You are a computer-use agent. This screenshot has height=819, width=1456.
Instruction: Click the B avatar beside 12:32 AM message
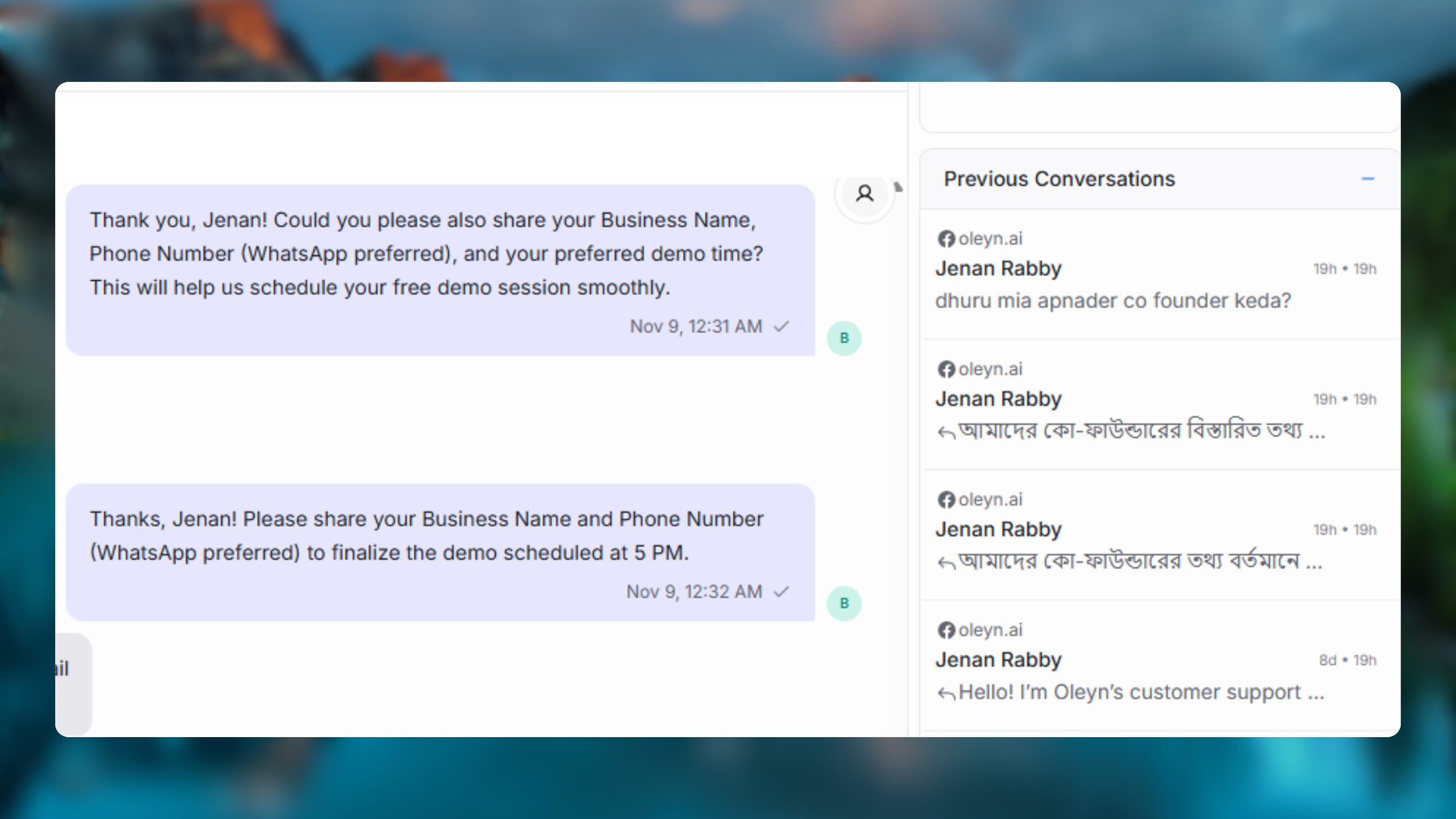(844, 604)
